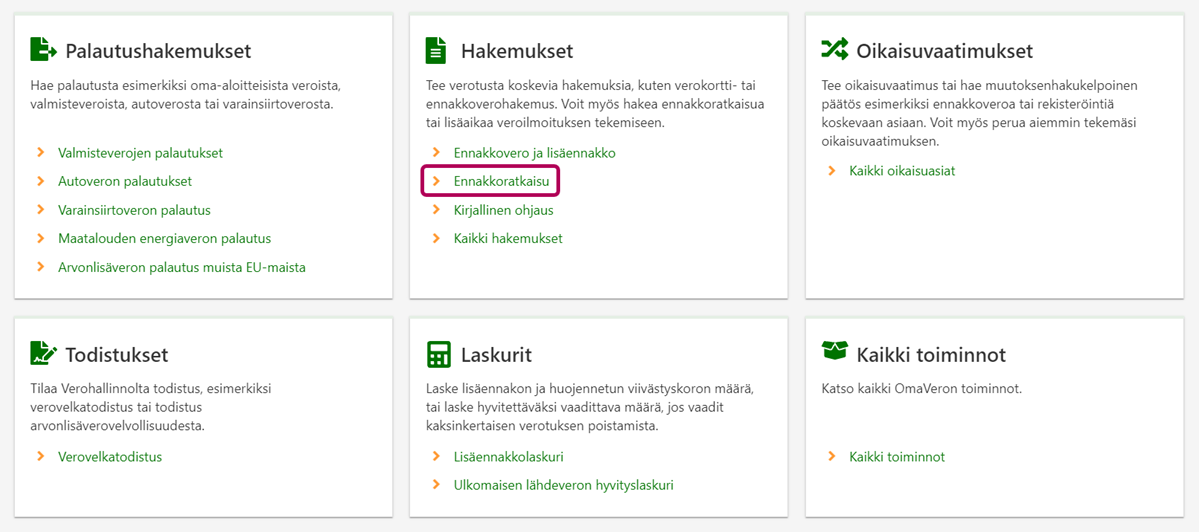Screen dimensions: 1199x532
Task: Open Arvonlisäveron palautus muista EU-maista
Action: (182, 267)
